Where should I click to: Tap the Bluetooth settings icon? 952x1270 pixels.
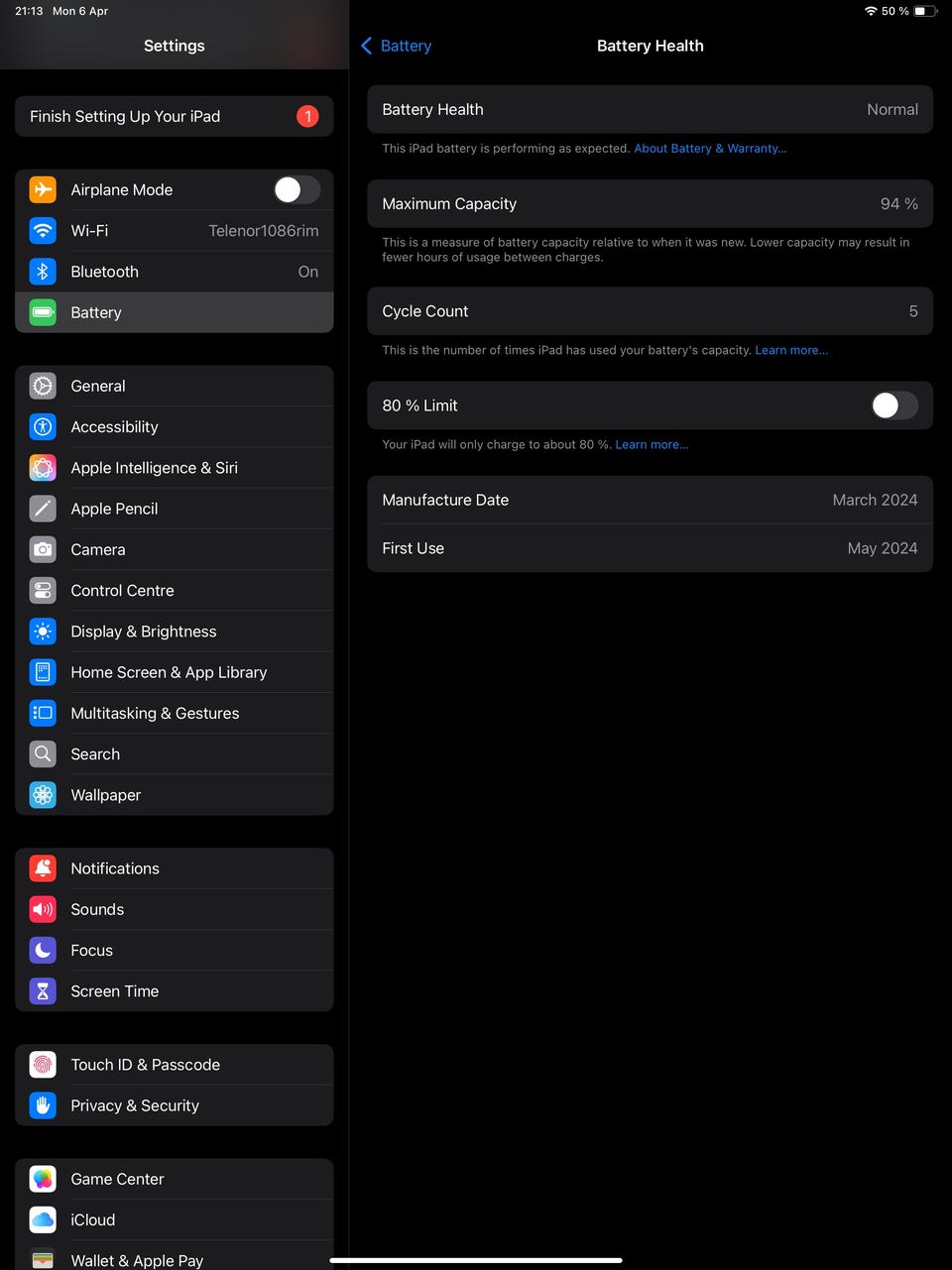point(43,272)
